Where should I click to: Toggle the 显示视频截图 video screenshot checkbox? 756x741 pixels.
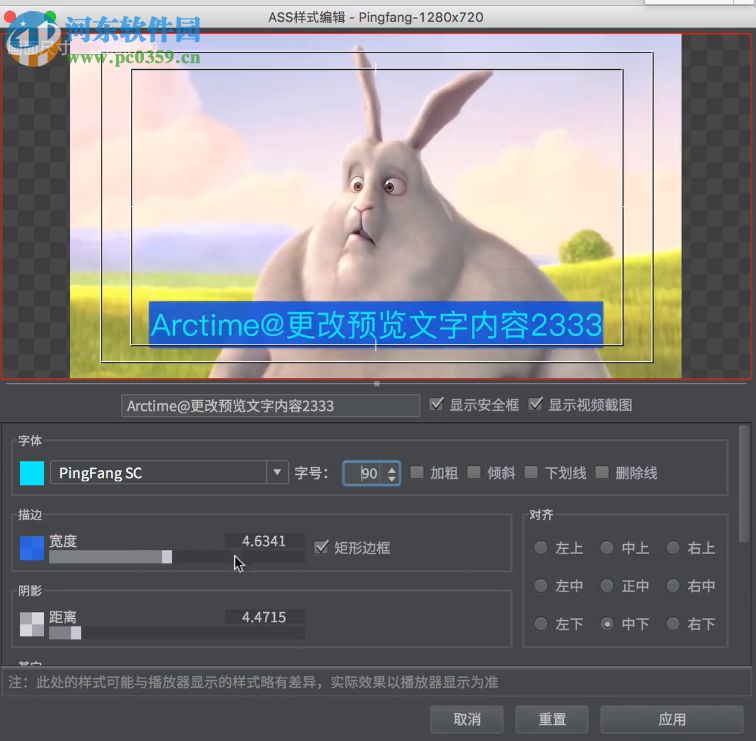pyautogui.click(x=536, y=404)
